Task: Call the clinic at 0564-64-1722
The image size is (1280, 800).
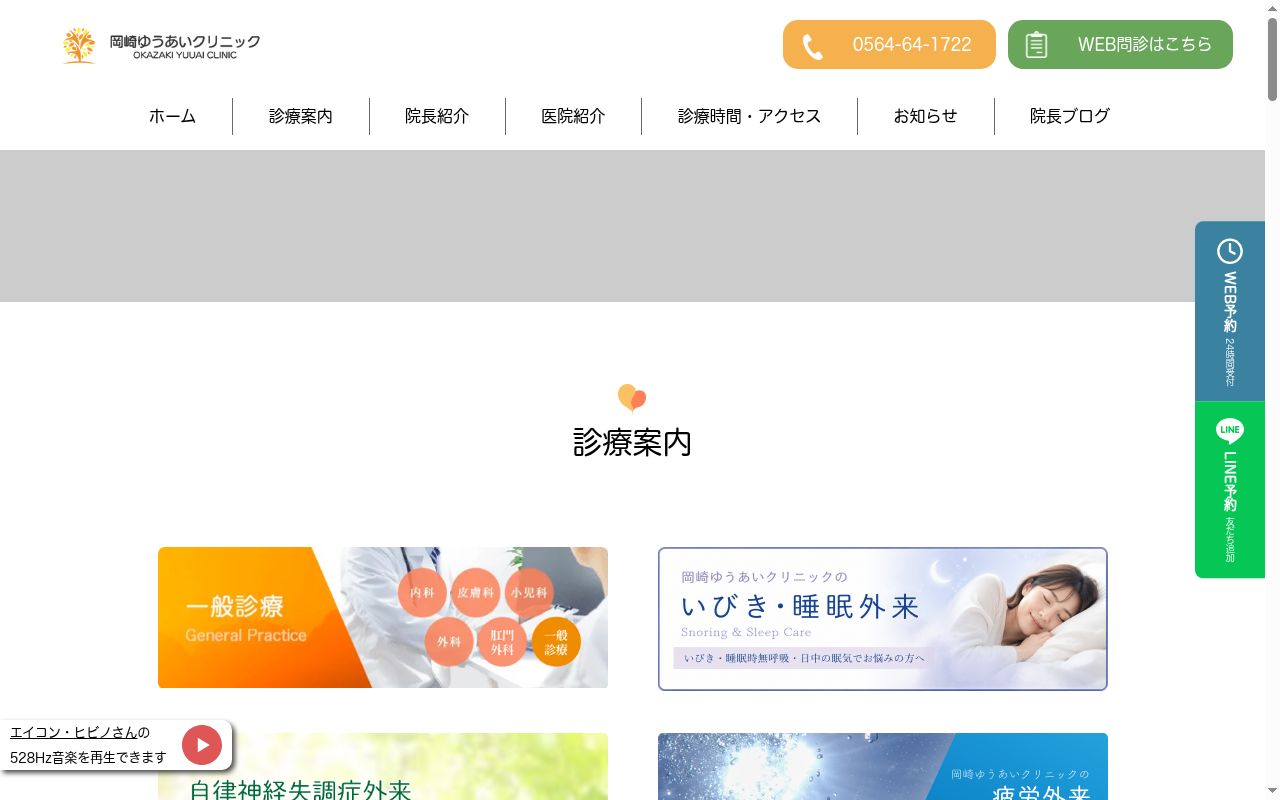Action: [x=889, y=45]
